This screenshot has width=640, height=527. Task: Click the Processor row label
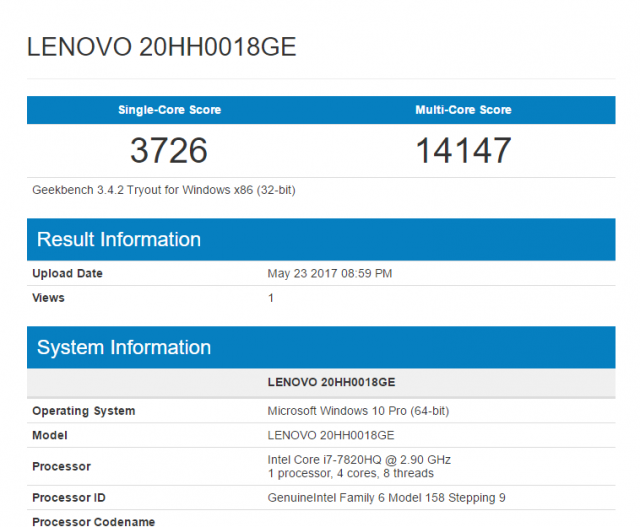62,467
